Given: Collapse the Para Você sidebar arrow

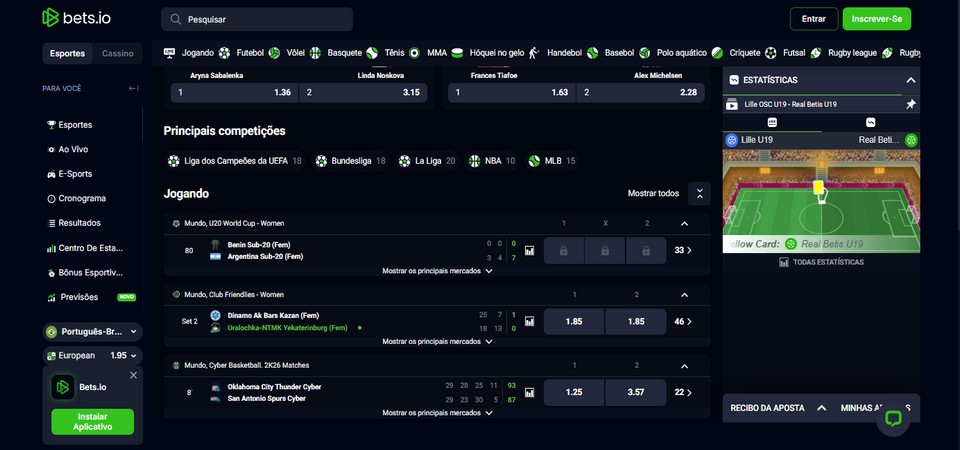Looking at the screenshot, I should click(x=133, y=88).
